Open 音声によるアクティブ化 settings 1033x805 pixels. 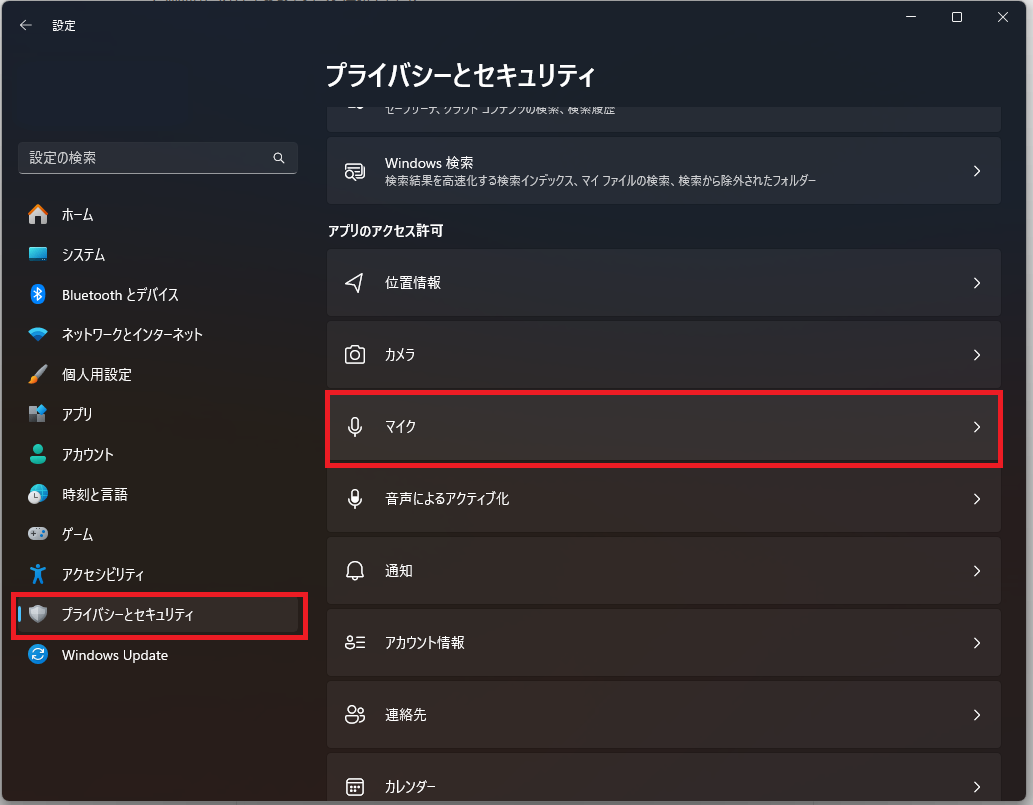[663, 499]
